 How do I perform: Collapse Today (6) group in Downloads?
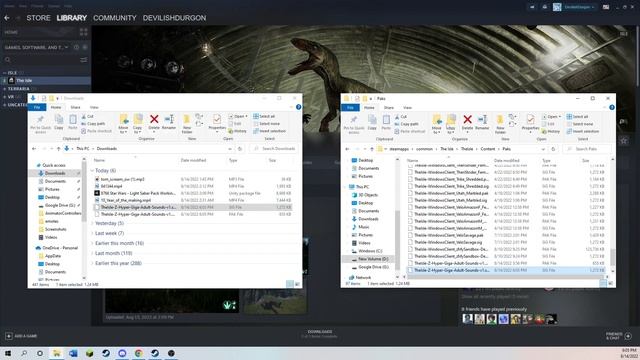coord(92,171)
